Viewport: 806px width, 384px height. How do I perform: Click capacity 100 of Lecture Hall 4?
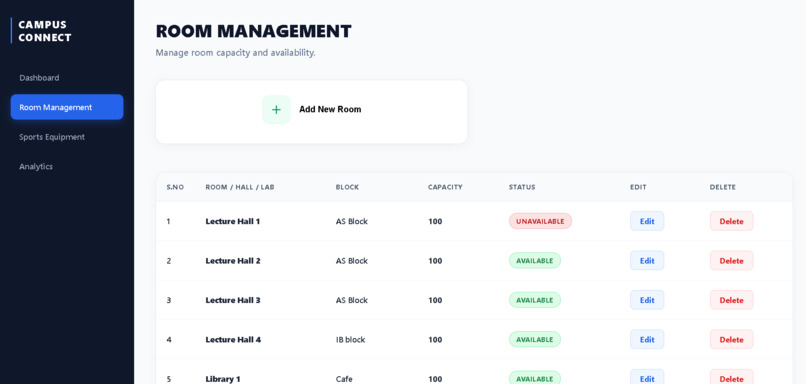point(435,339)
